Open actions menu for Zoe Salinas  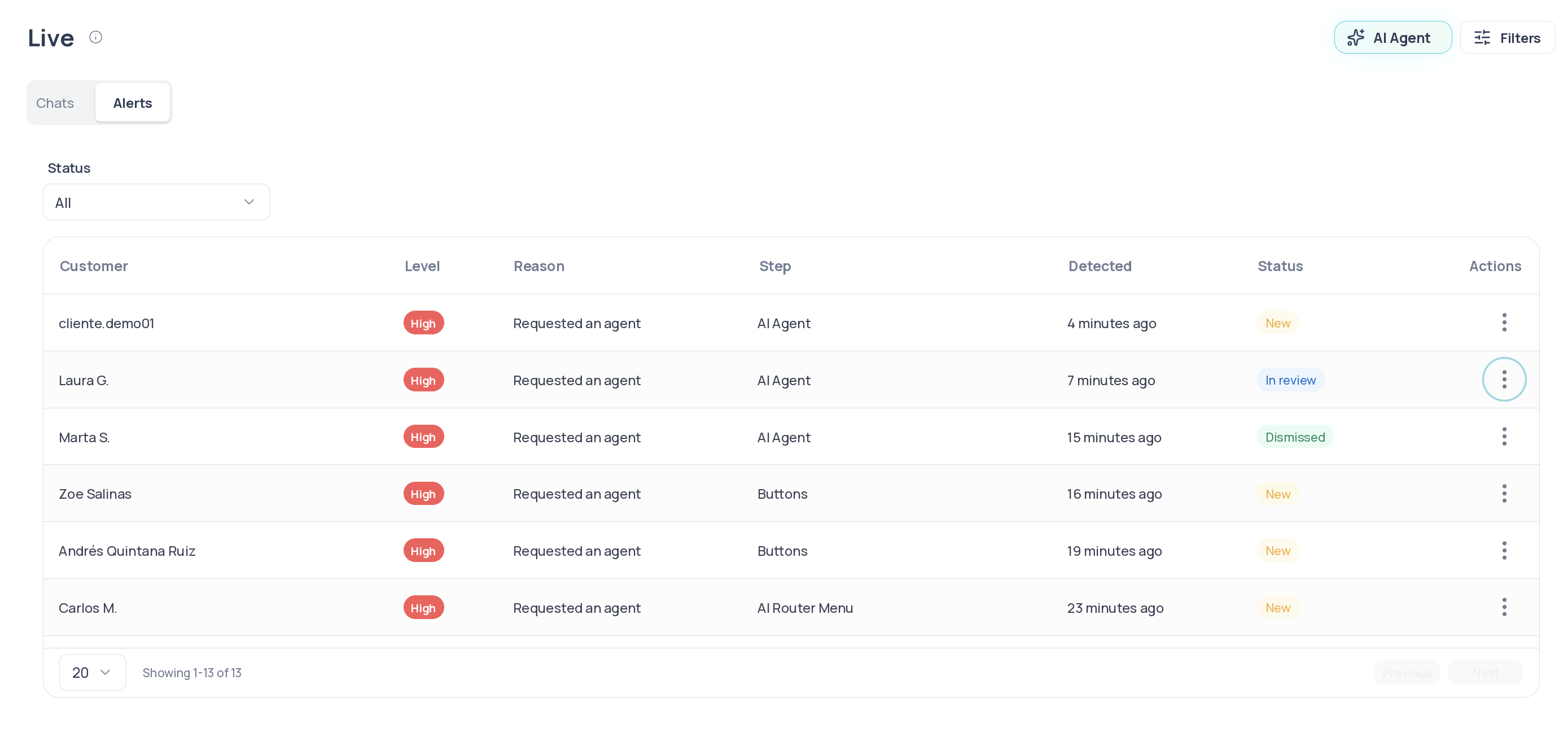coord(1504,493)
